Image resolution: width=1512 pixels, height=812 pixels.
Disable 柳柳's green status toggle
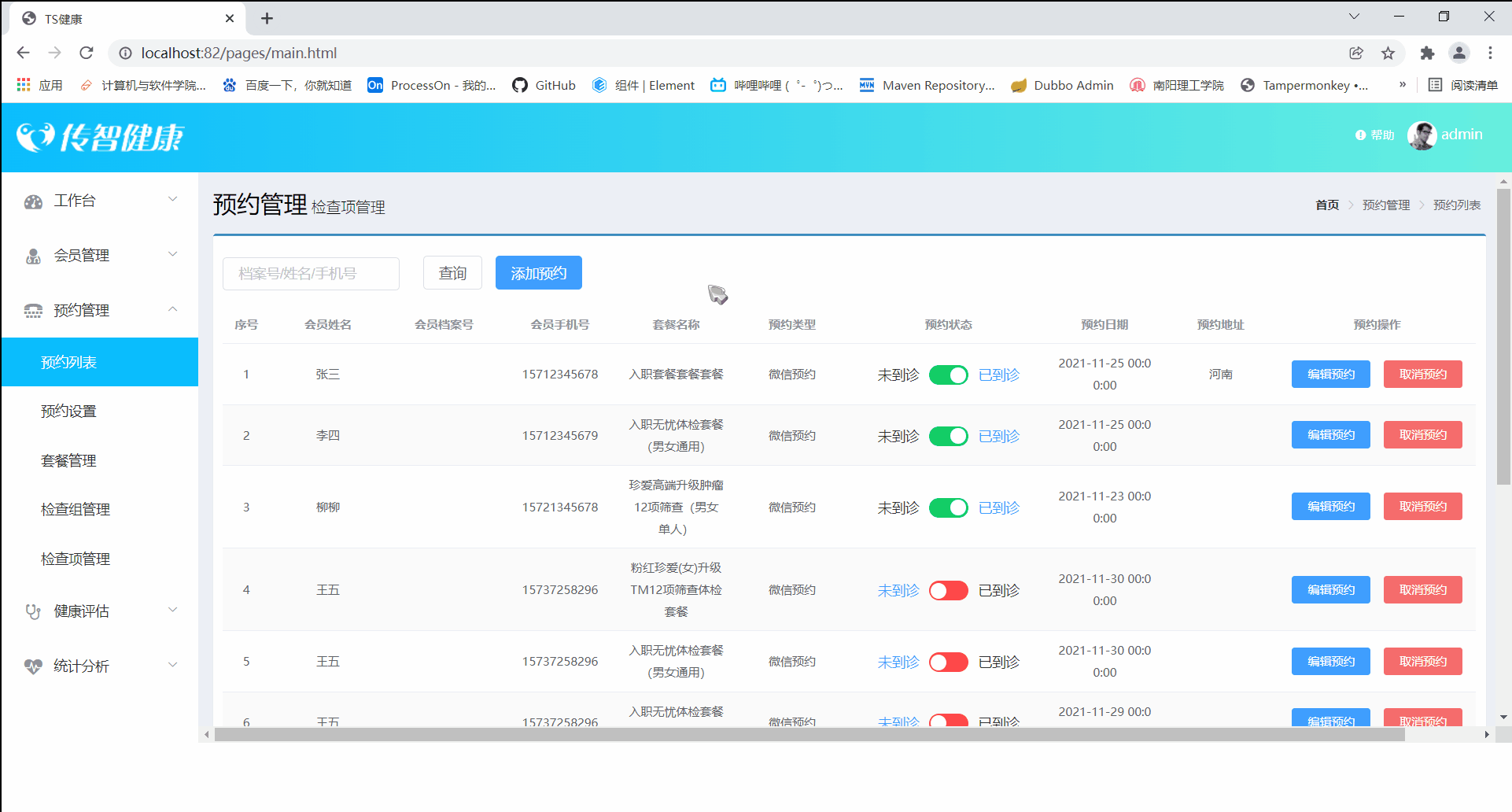(948, 507)
